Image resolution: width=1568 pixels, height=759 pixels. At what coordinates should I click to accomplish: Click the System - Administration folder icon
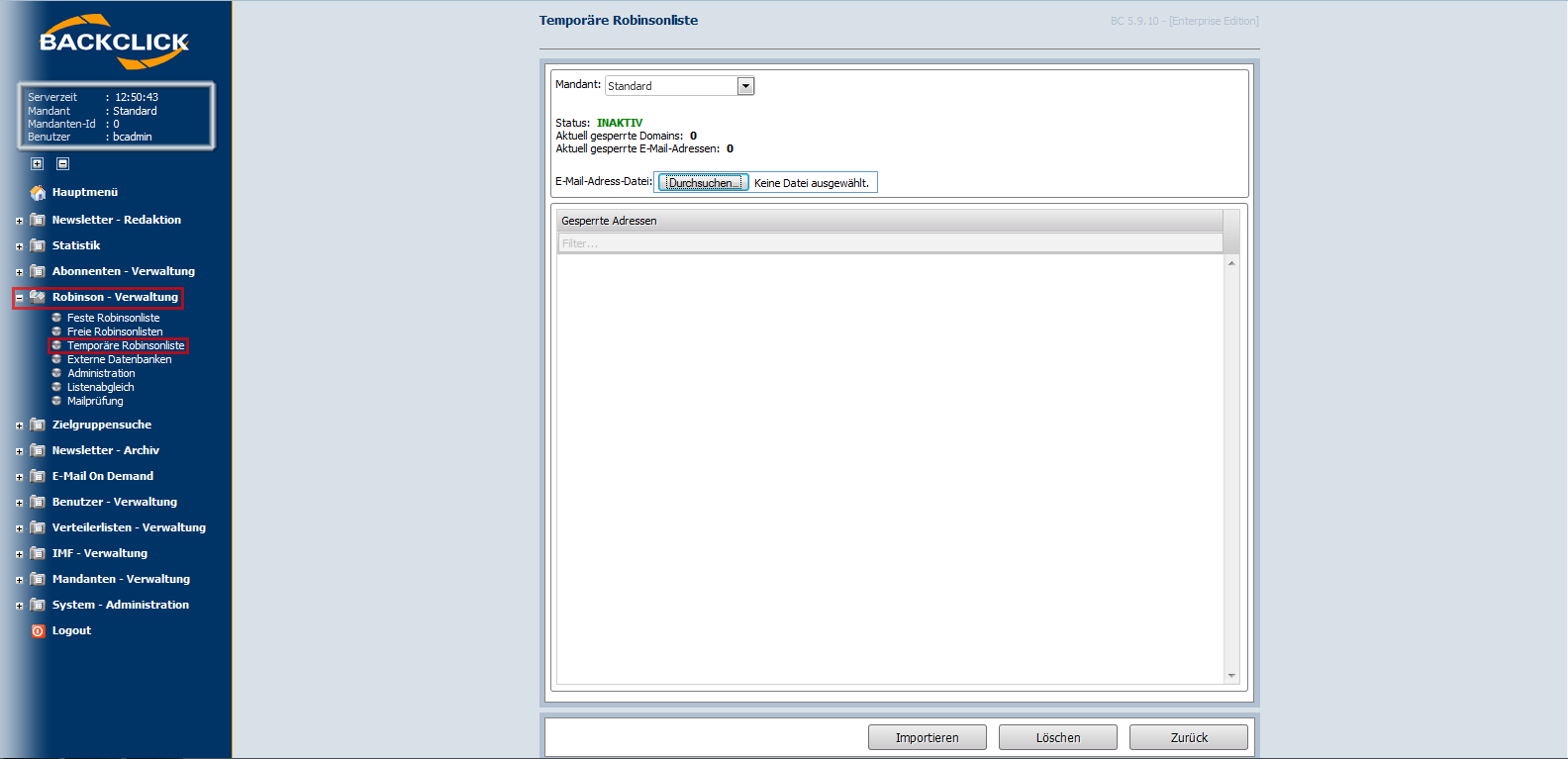(x=38, y=605)
